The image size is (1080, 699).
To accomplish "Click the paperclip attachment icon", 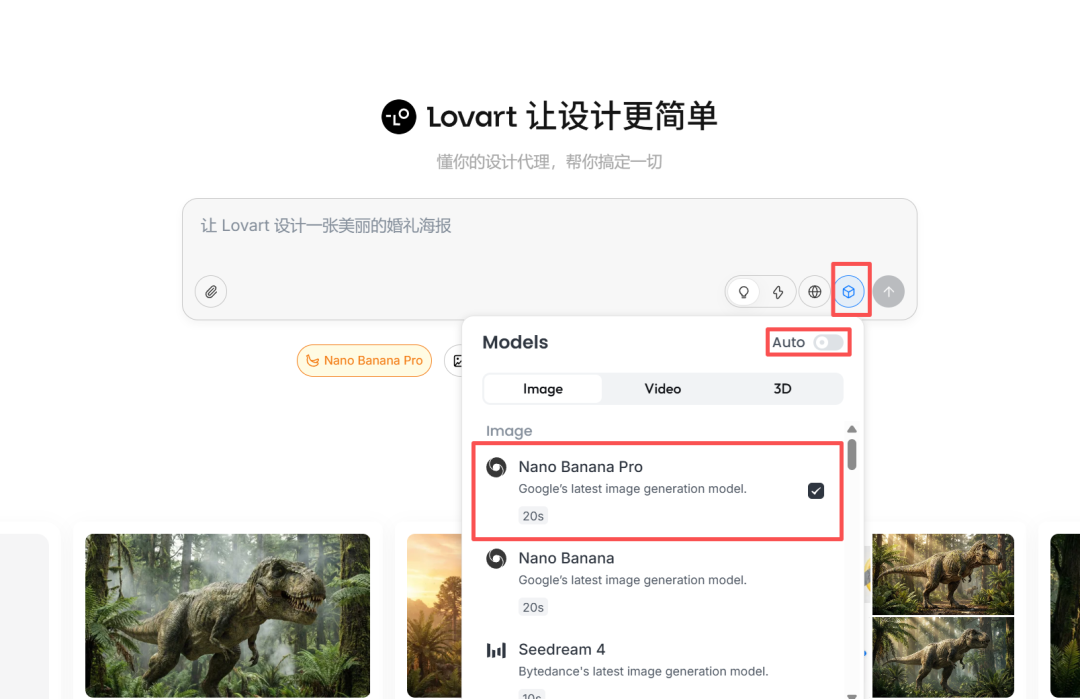I will click(x=210, y=291).
